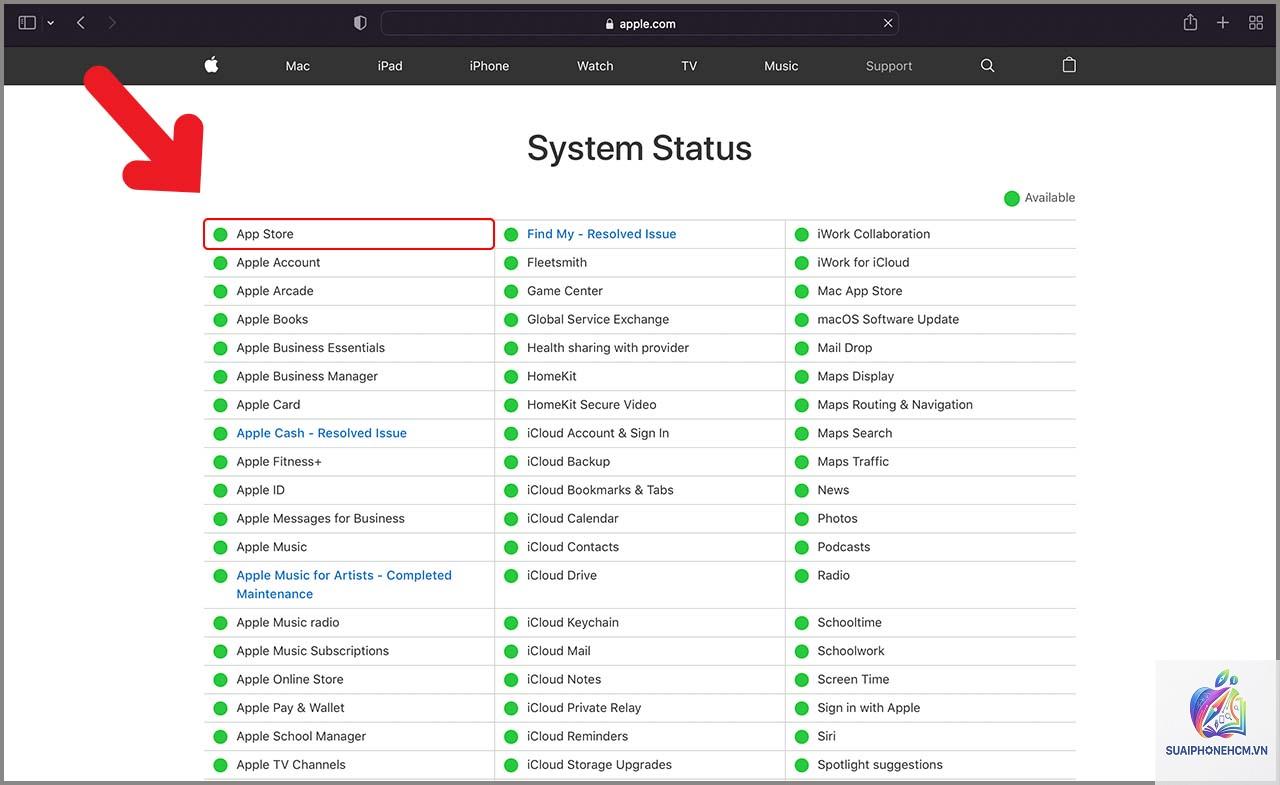Select the Game Center entry
This screenshot has width=1280, height=785.
click(565, 291)
